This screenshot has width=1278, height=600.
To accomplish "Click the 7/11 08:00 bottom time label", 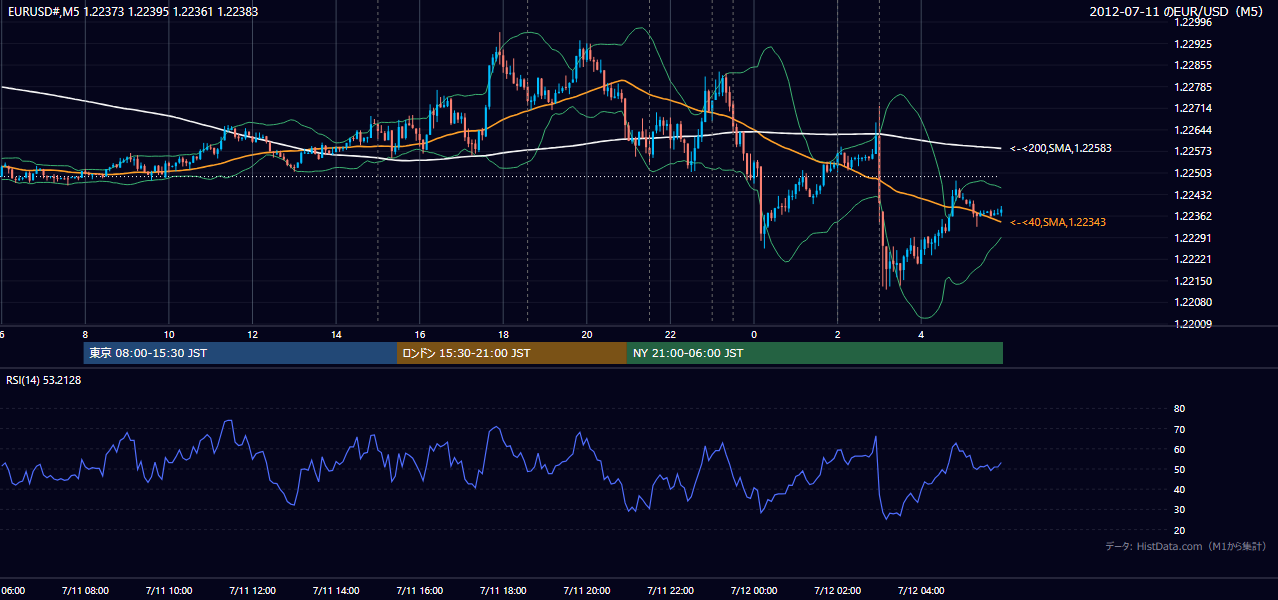I will (85, 590).
